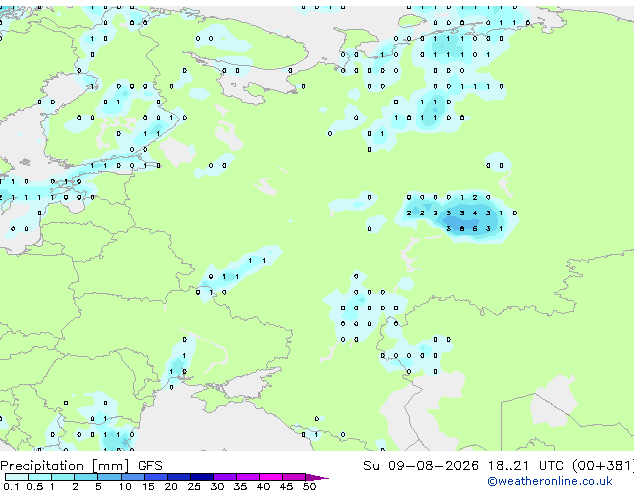This screenshot has height=490, width=634.
Task: Click the legend label "45"
Action: [x=287, y=486]
